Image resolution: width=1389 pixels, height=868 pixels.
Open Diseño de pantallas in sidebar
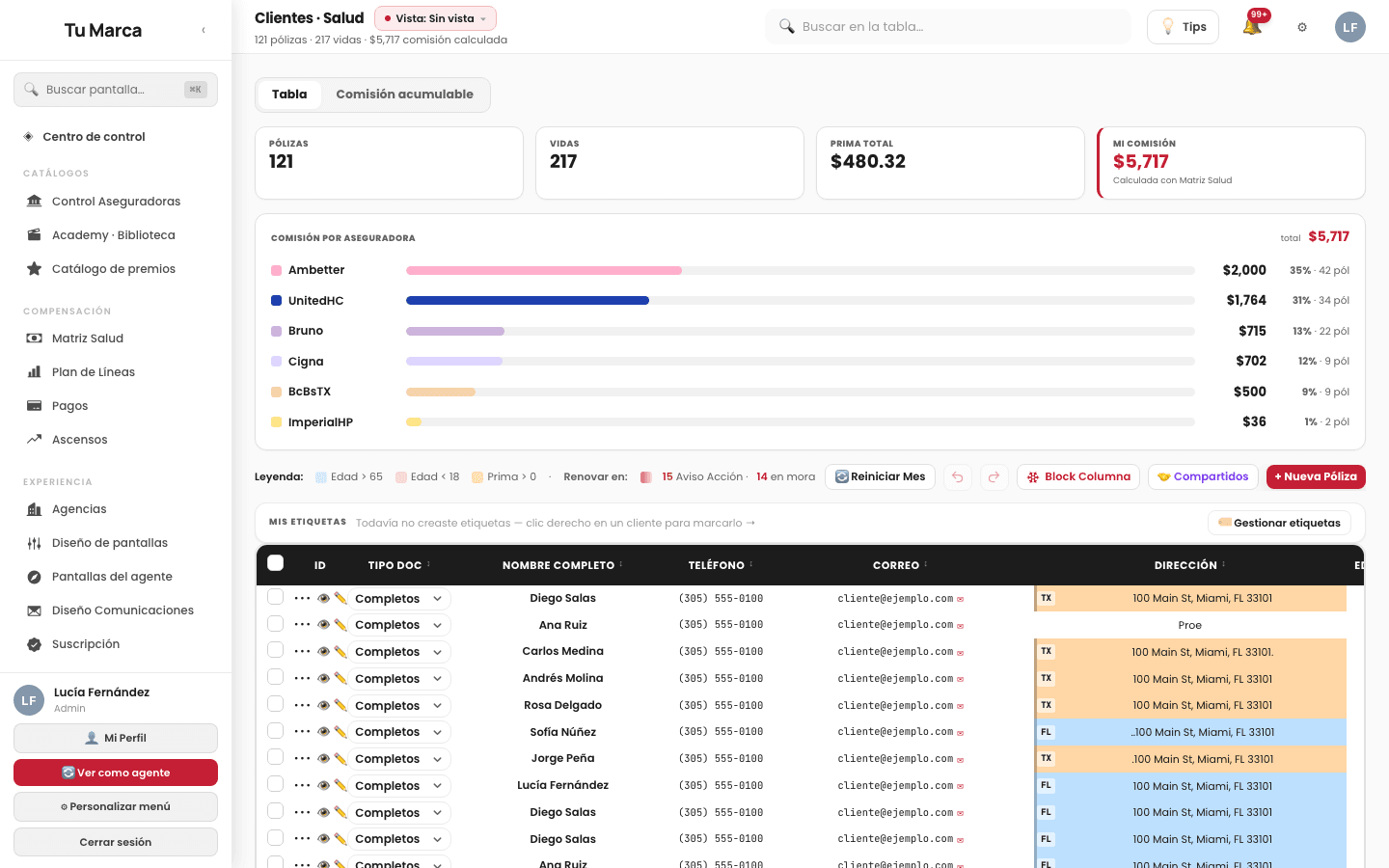pyautogui.click(x=116, y=543)
